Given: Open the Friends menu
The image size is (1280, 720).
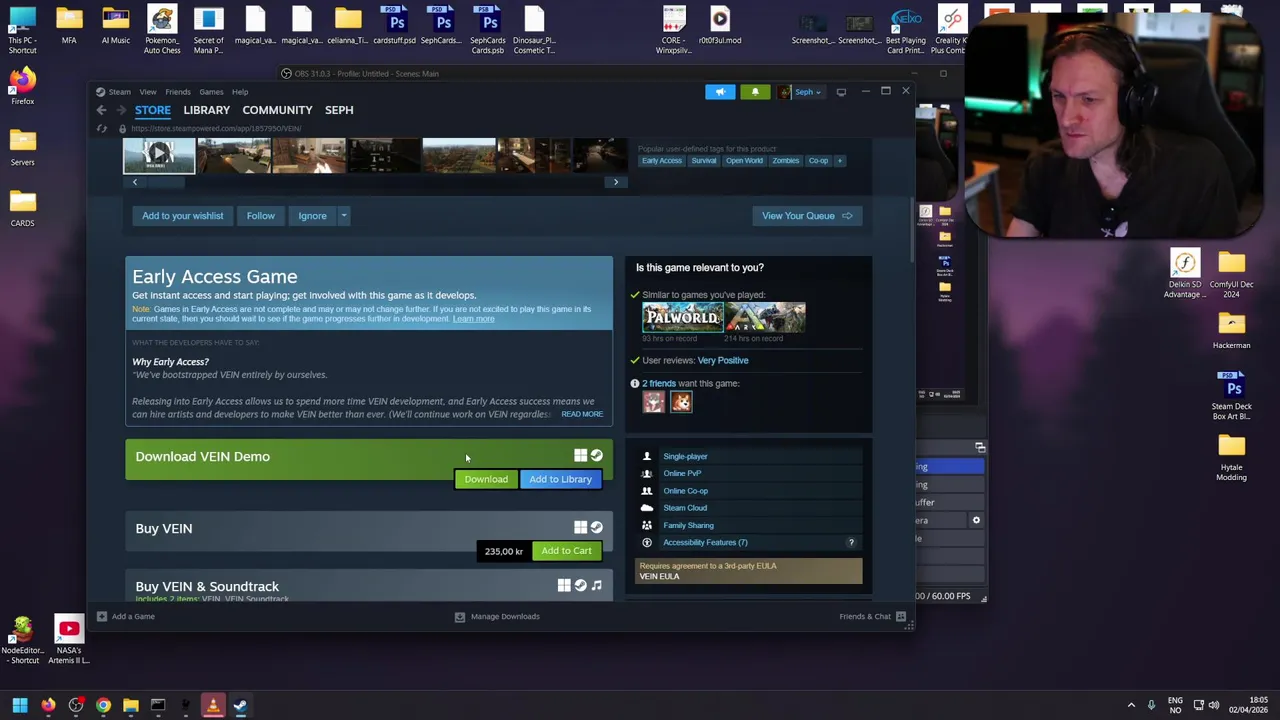Looking at the screenshot, I should point(178,92).
